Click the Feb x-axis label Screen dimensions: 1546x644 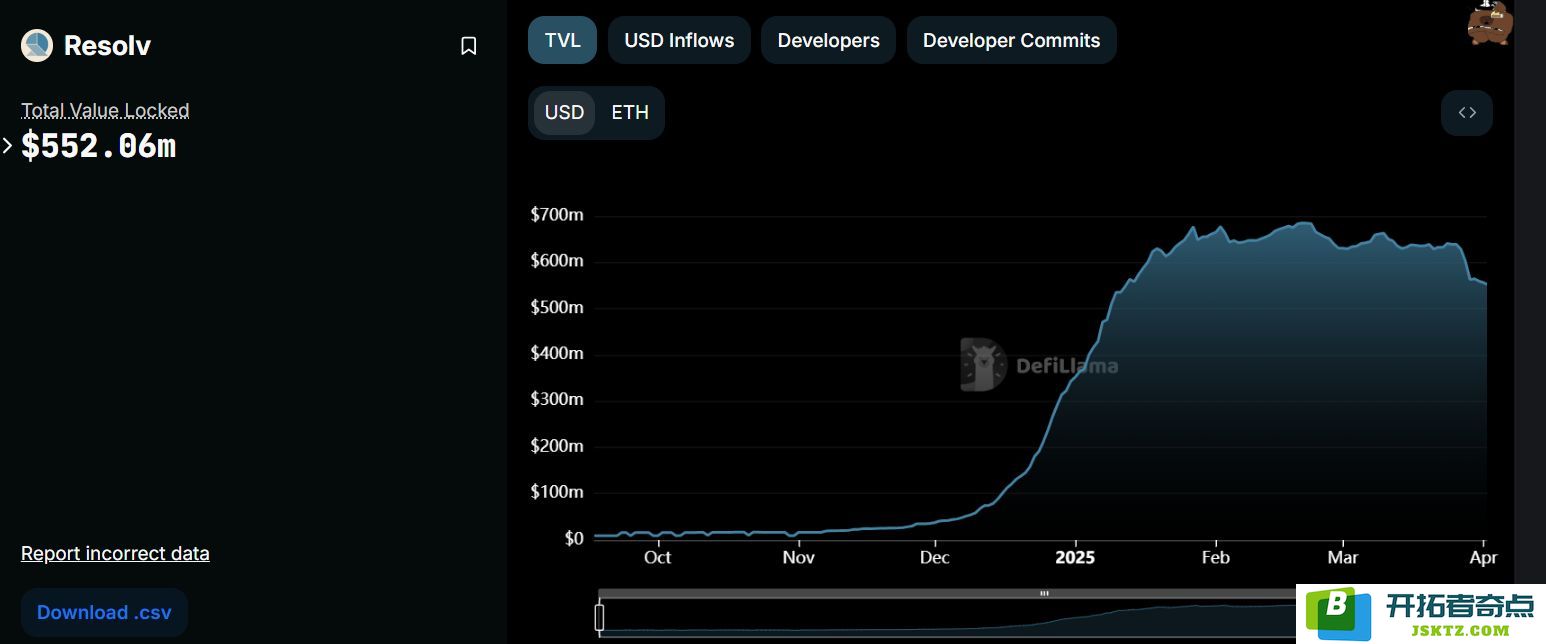[1215, 557]
